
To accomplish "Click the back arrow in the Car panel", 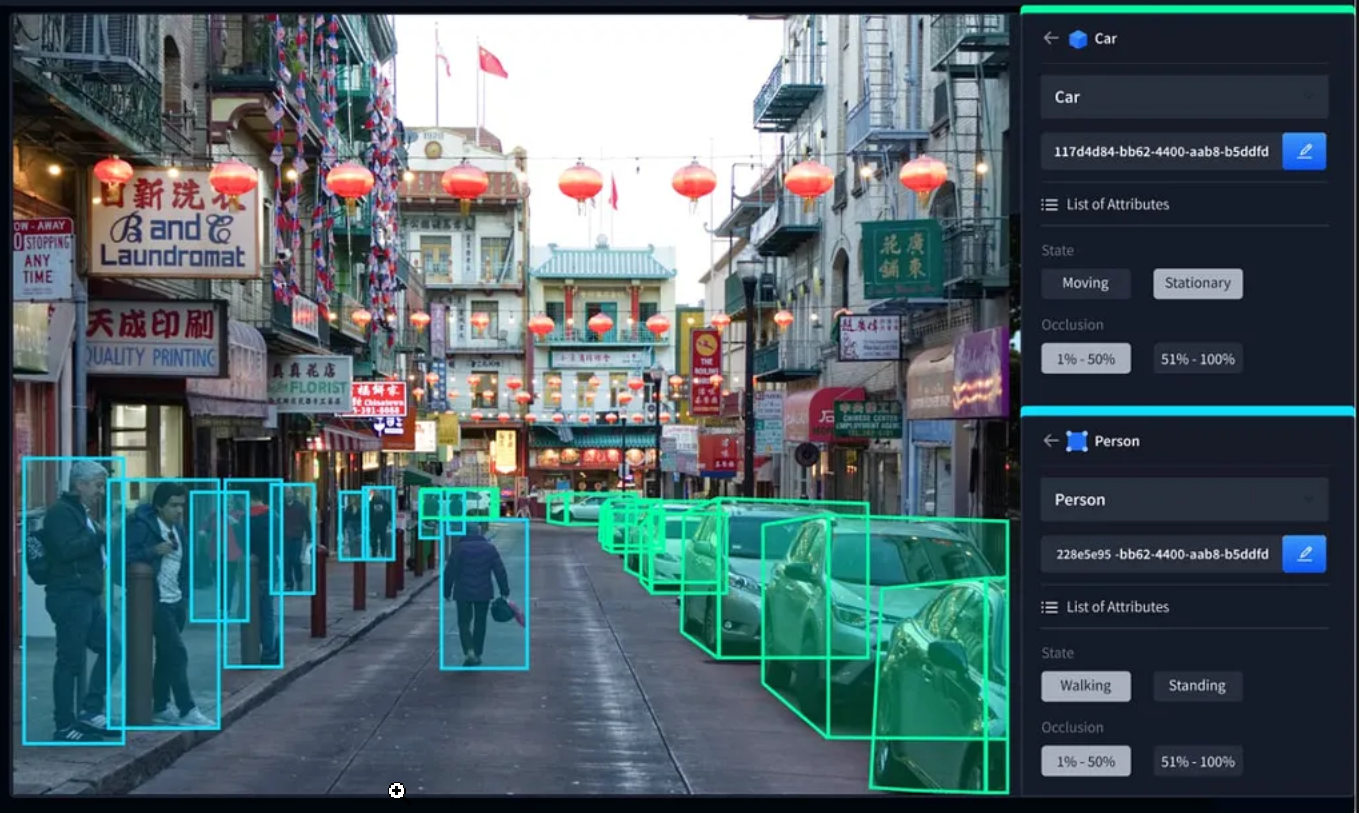I will pyautogui.click(x=1050, y=38).
